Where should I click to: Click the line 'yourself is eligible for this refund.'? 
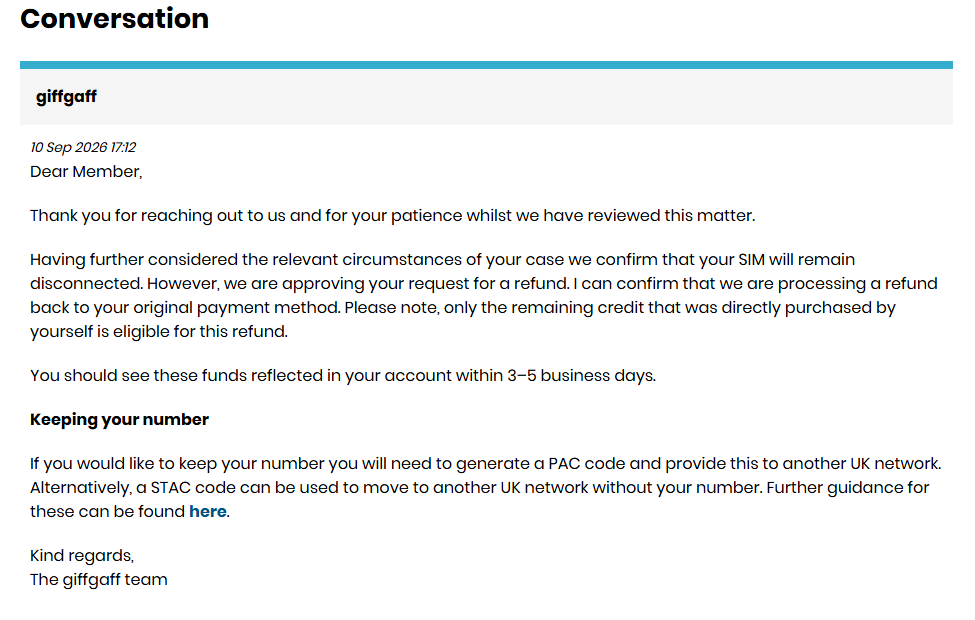click(x=159, y=331)
